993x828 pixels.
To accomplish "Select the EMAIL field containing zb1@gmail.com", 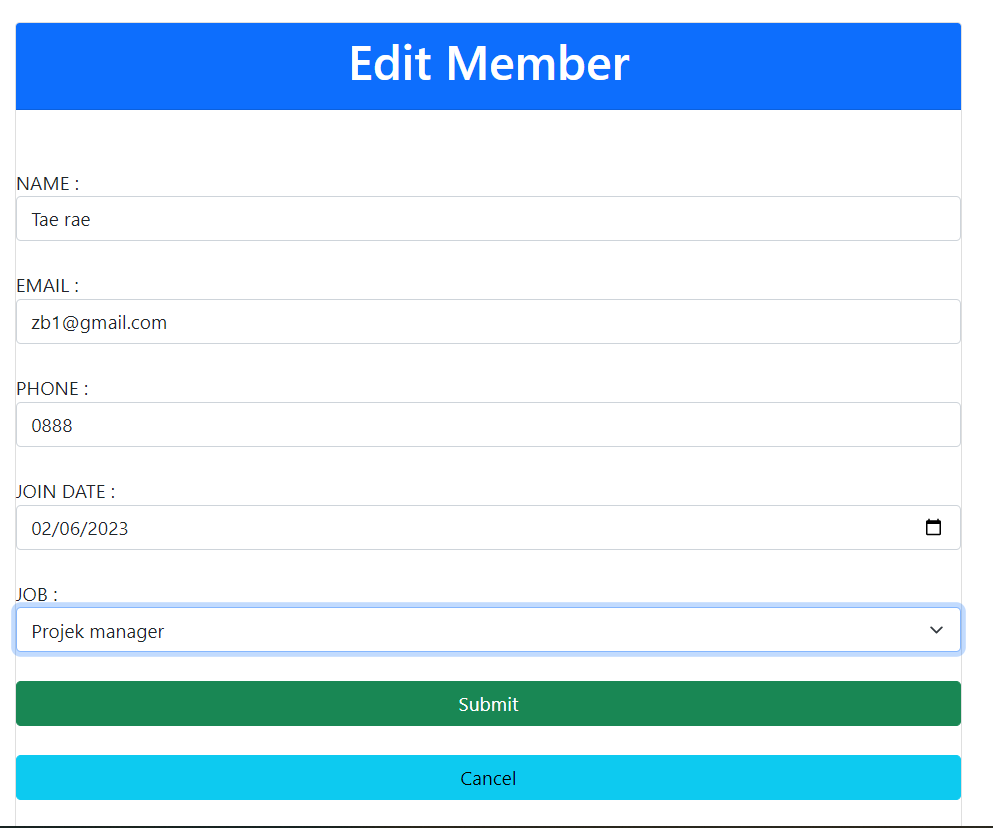I will 488,321.
